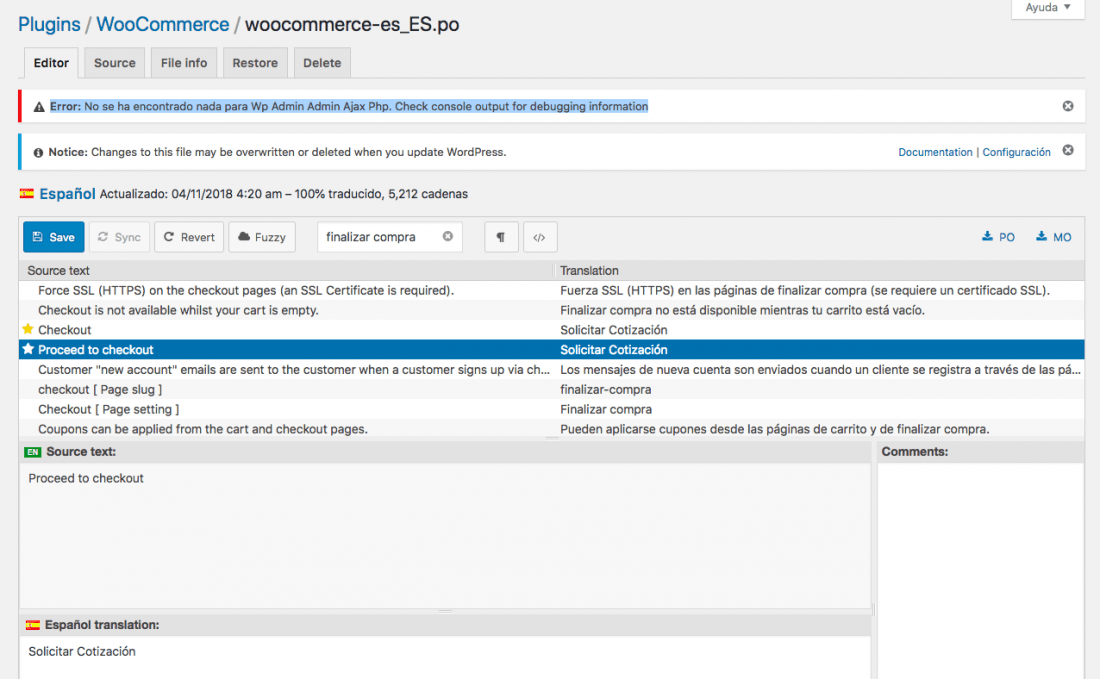Viewport: 1100px width, 679px height.
Task: Click the Sync button
Action: click(119, 237)
